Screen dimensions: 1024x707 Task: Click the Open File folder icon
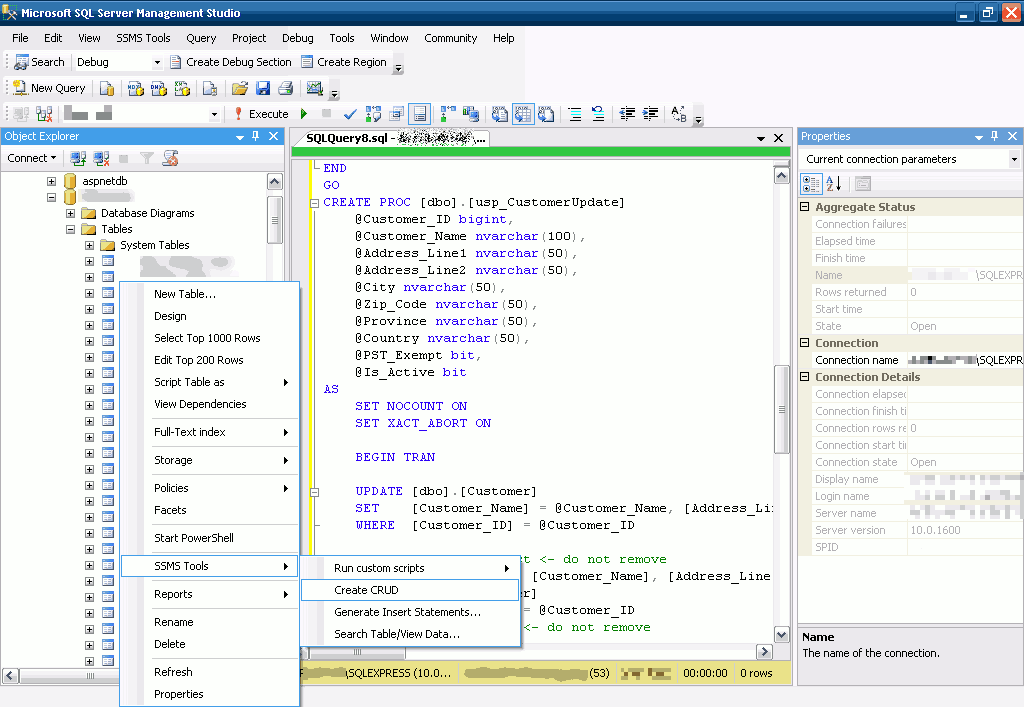(x=240, y=88)
